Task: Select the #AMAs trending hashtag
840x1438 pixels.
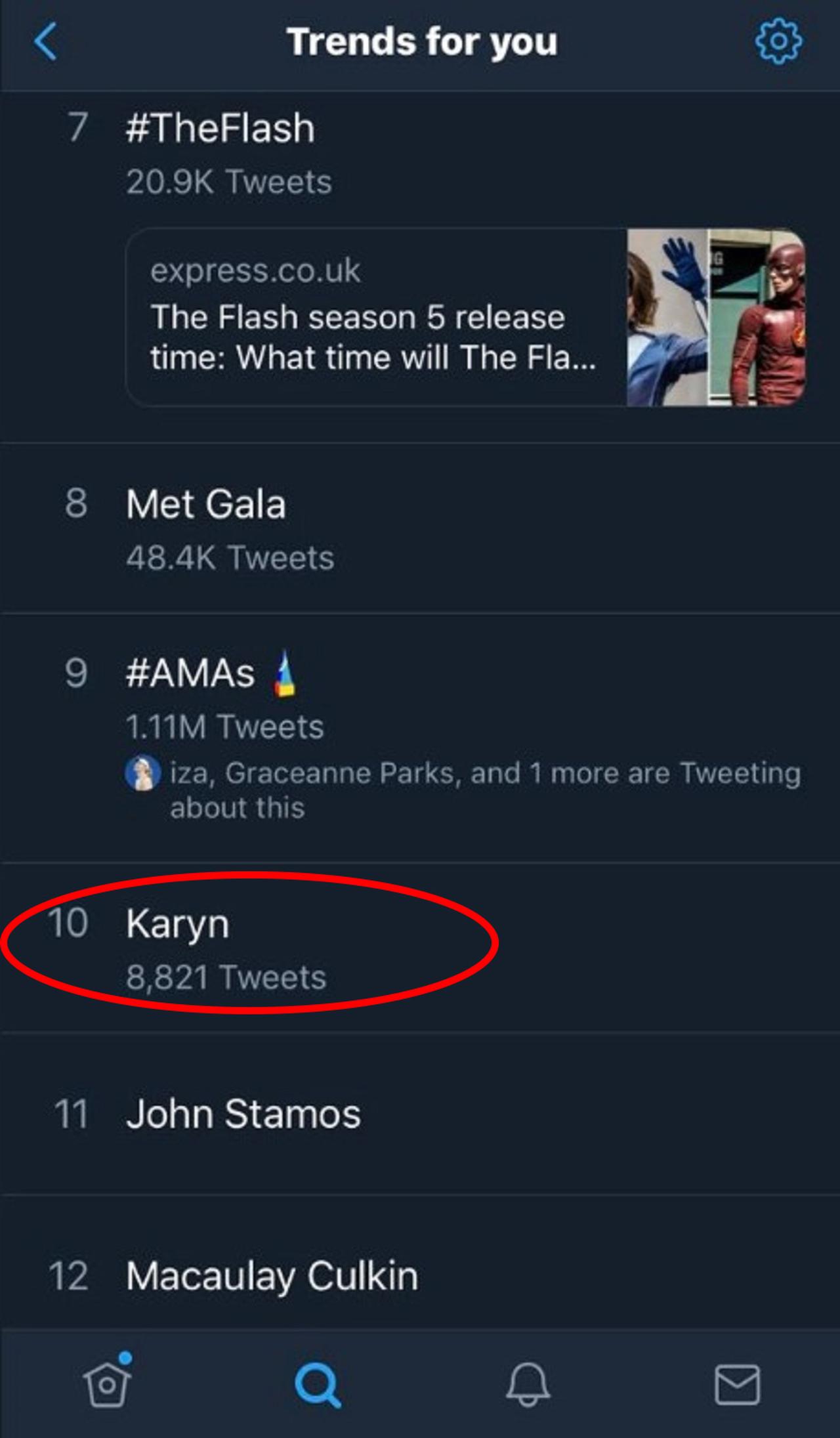Action: pos(190,673)
